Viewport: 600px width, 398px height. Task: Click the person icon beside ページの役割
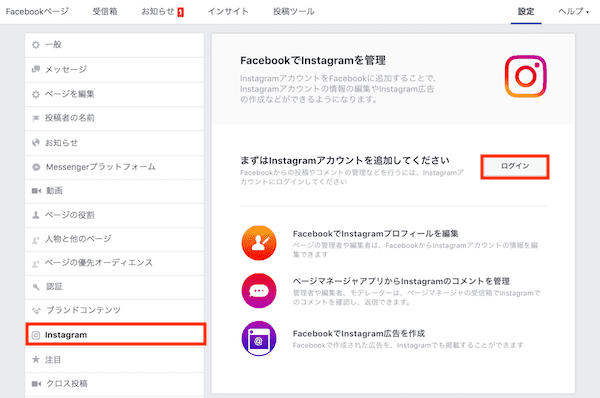36,215
